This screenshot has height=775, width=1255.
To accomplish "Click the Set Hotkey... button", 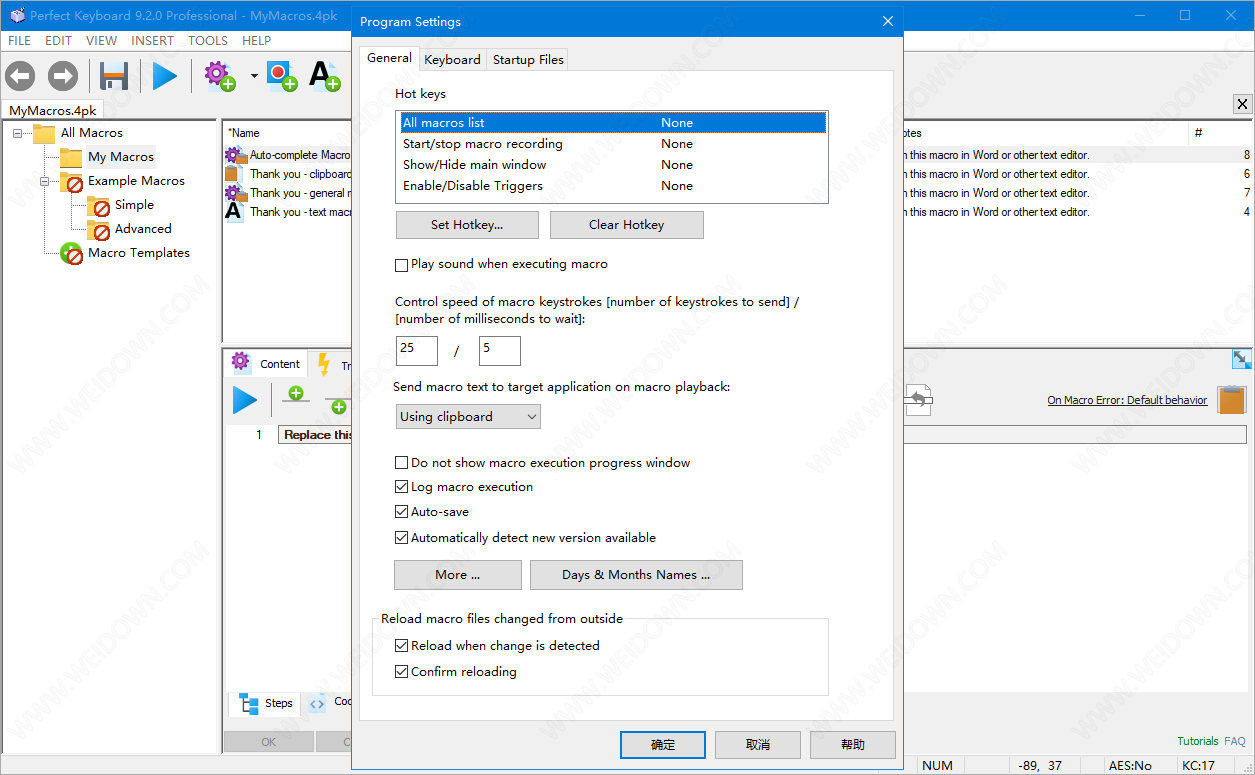I will pos(467,225).
